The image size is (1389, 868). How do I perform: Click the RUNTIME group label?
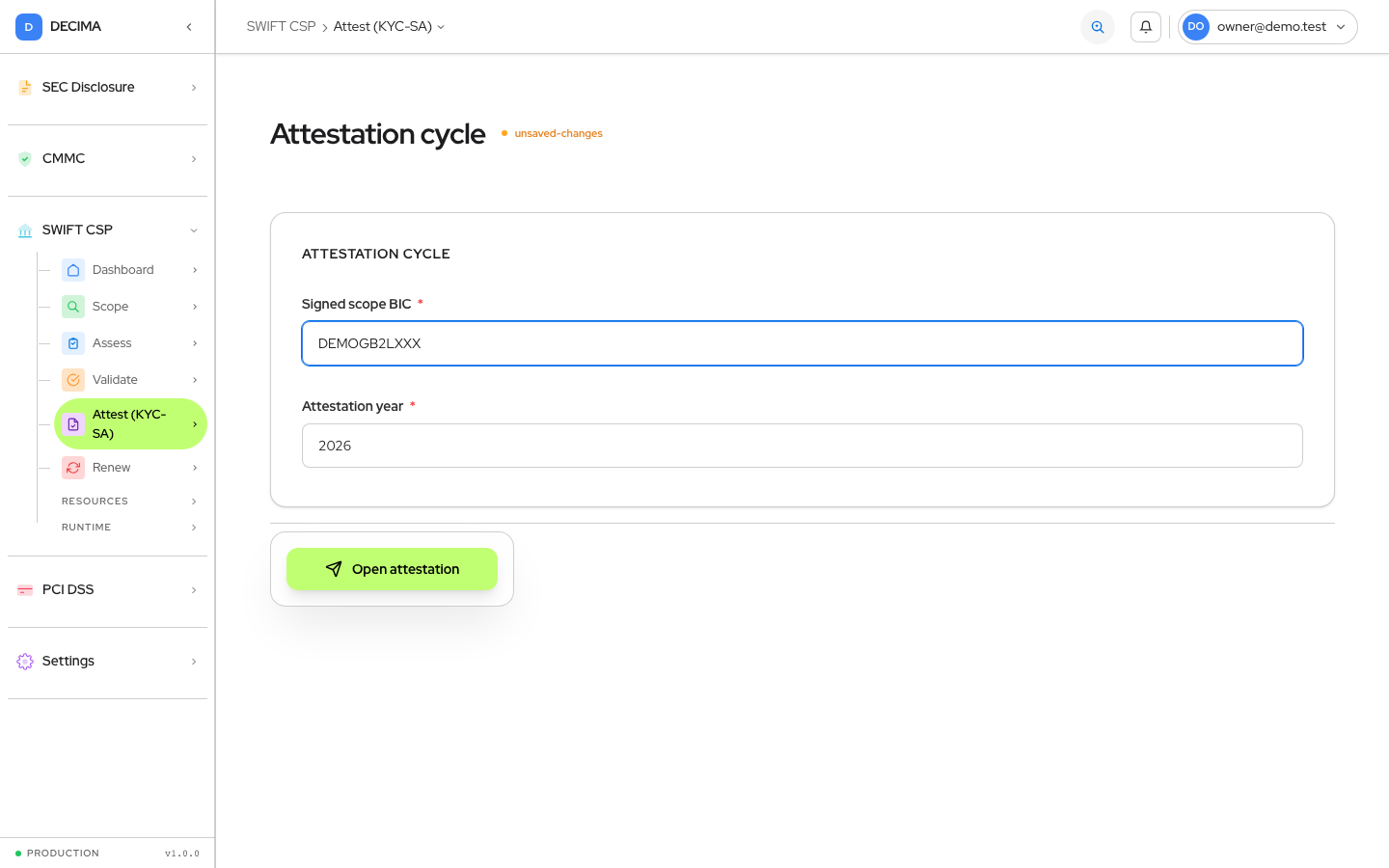86,528
